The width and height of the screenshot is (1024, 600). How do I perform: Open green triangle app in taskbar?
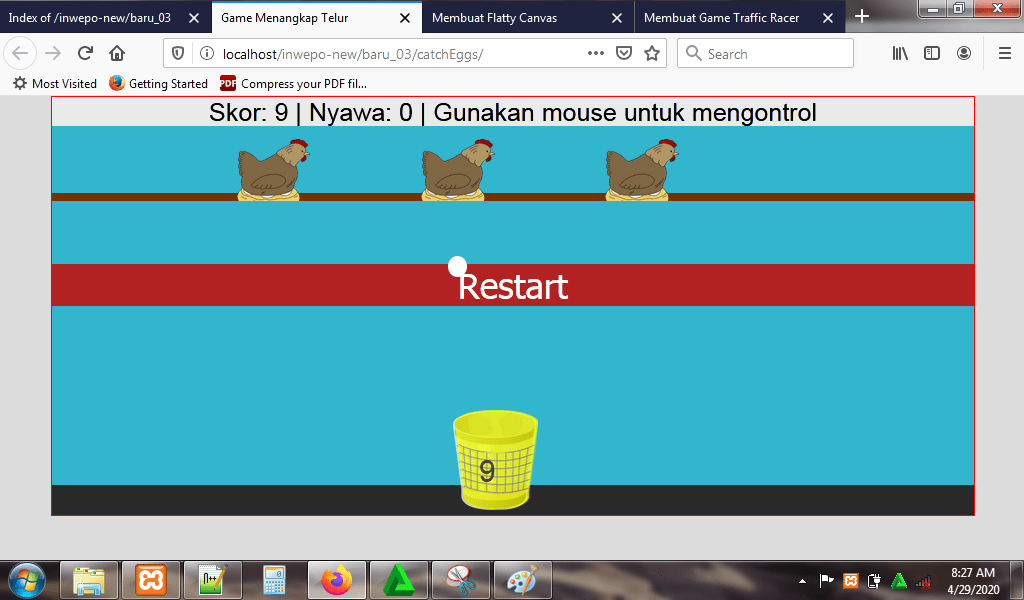(x=399, y=580)
